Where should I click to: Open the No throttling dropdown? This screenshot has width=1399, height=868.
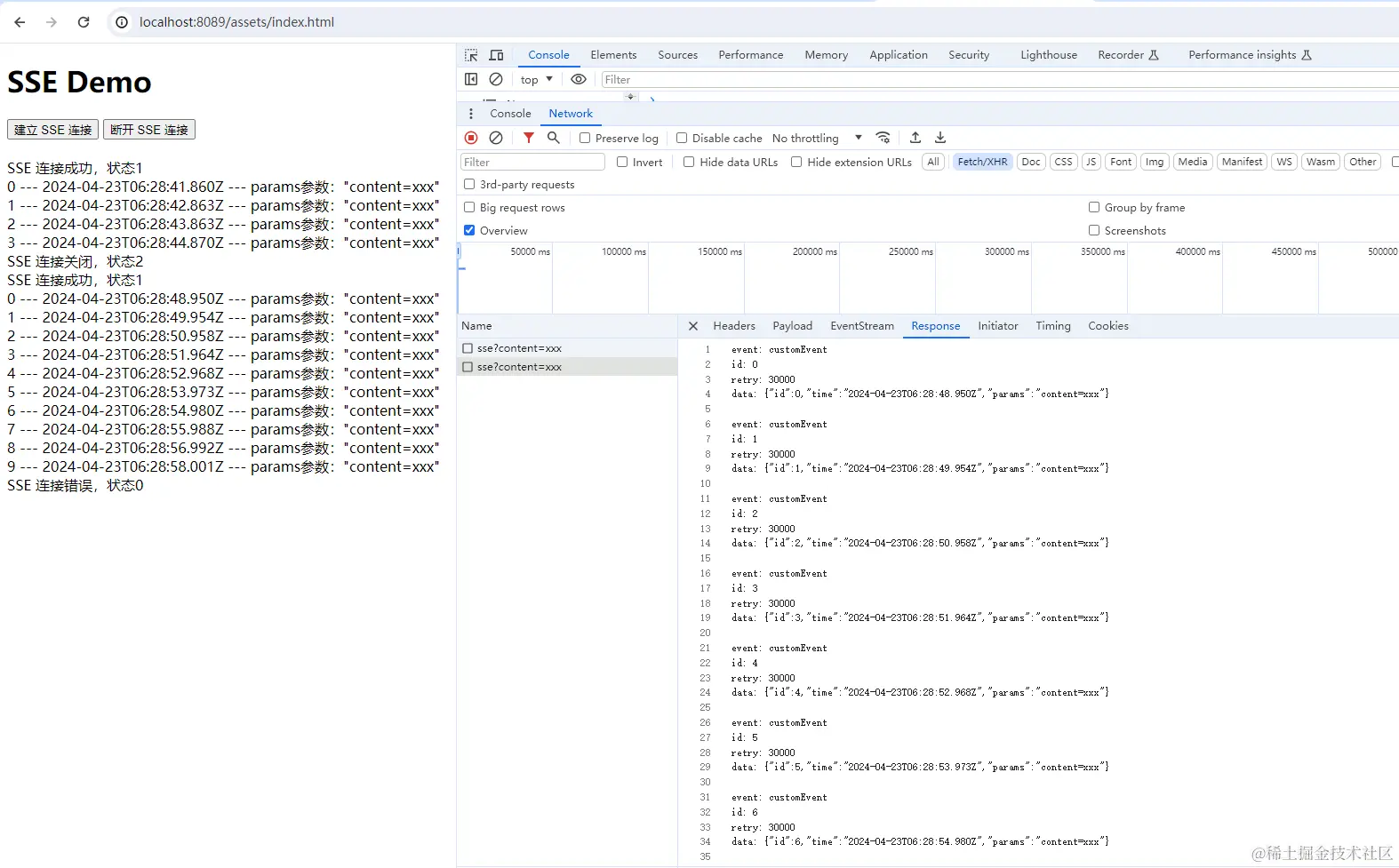(817, 138)
